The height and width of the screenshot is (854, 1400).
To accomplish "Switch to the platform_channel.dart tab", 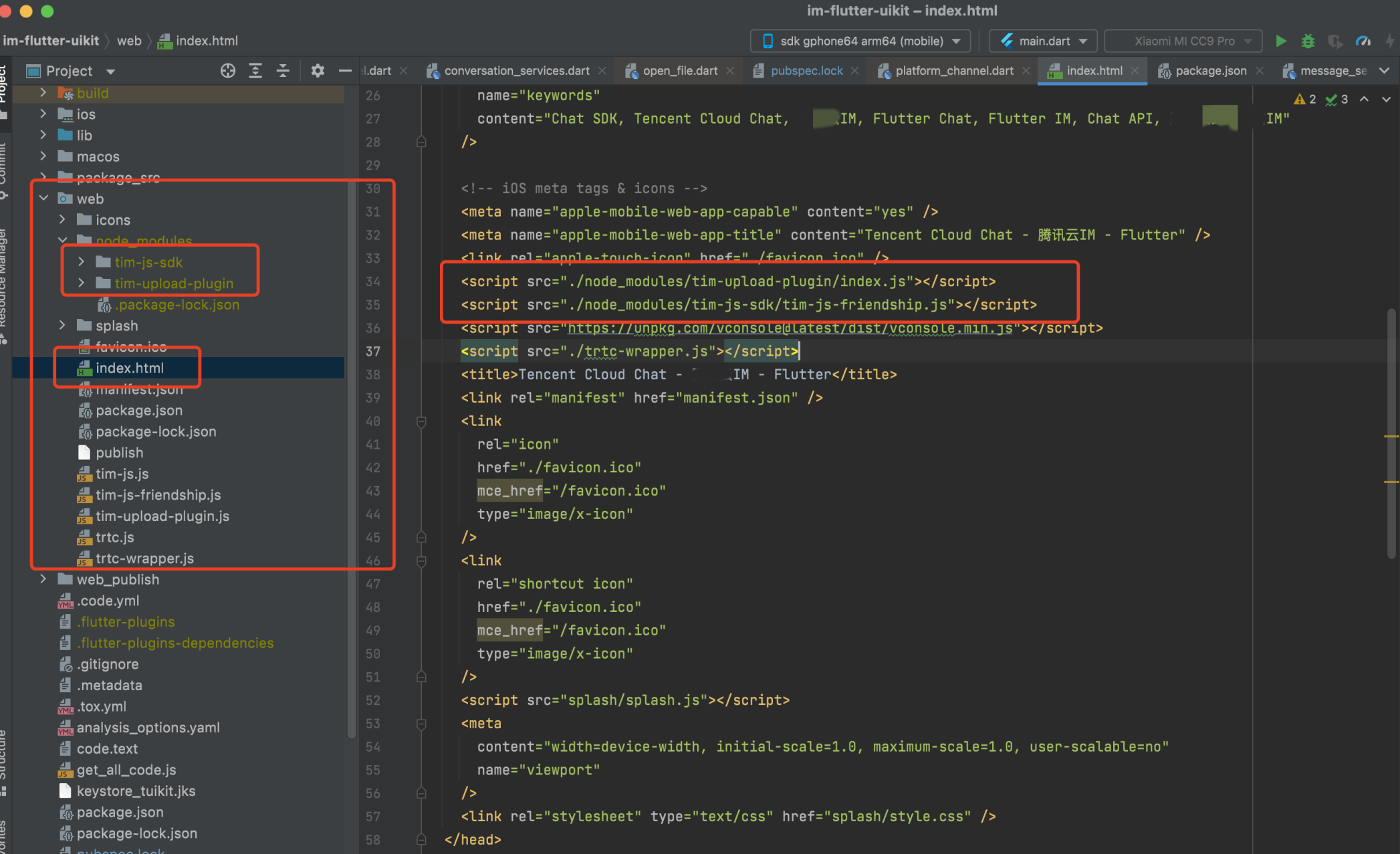I will pos(954,71).
